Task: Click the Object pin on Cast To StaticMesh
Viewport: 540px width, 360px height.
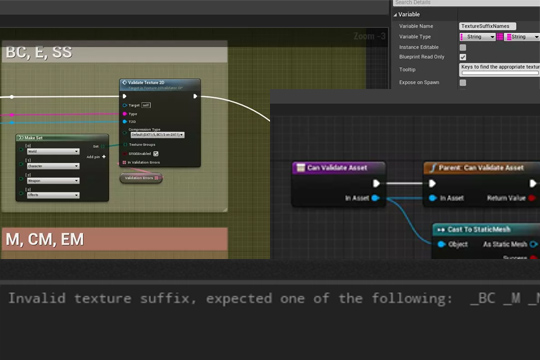Action: (442, 244)
